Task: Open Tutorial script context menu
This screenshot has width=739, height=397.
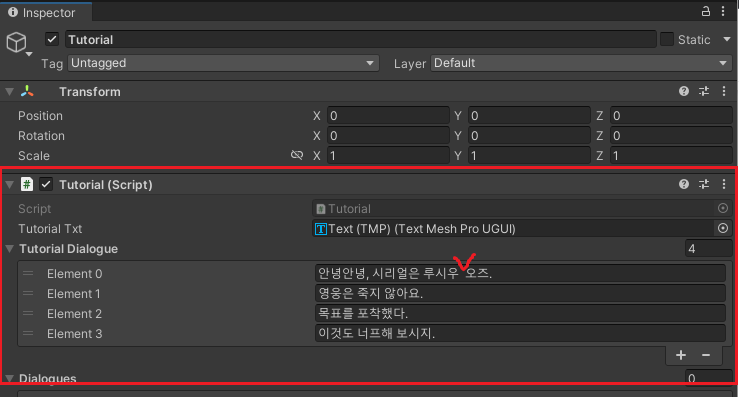Action: (x=724, y=184)
